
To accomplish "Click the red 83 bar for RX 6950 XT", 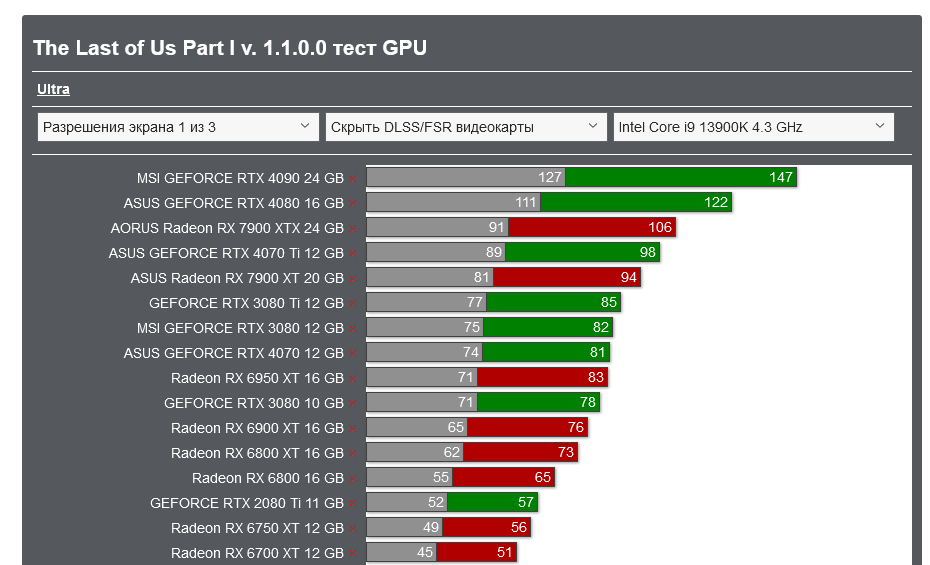I will pos(543,377).
